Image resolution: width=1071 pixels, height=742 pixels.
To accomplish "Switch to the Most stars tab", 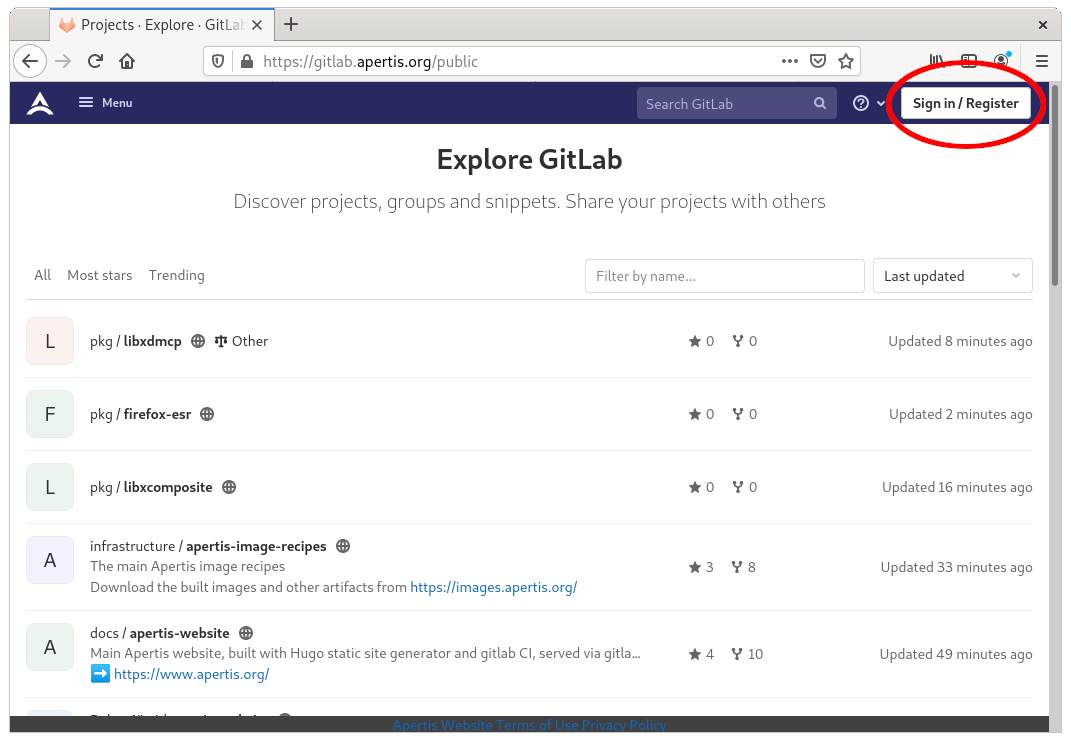I will tap(100, 275).
